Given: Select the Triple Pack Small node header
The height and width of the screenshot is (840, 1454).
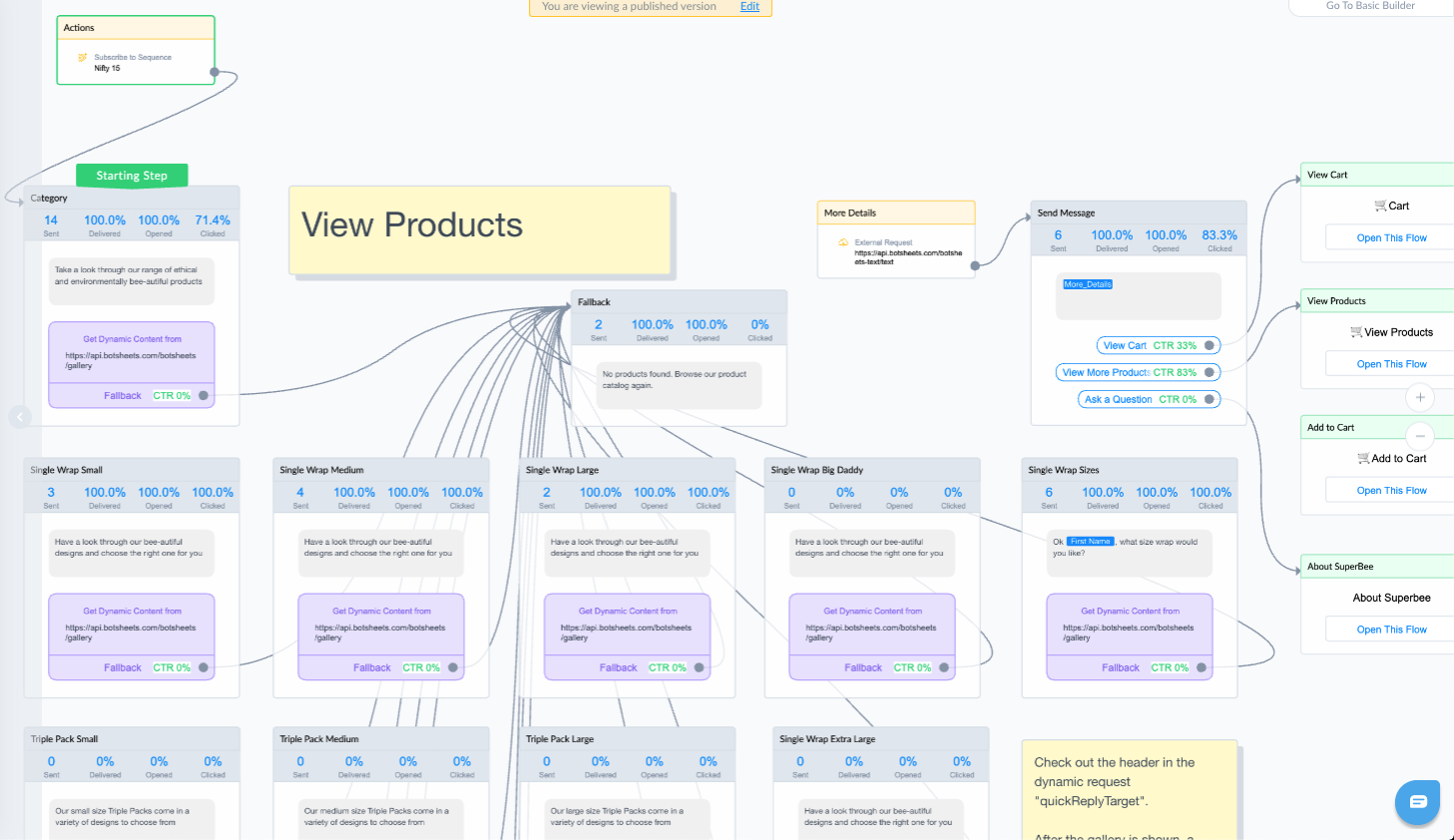Looking at the screenshot, I should click(x=132, y=739).
